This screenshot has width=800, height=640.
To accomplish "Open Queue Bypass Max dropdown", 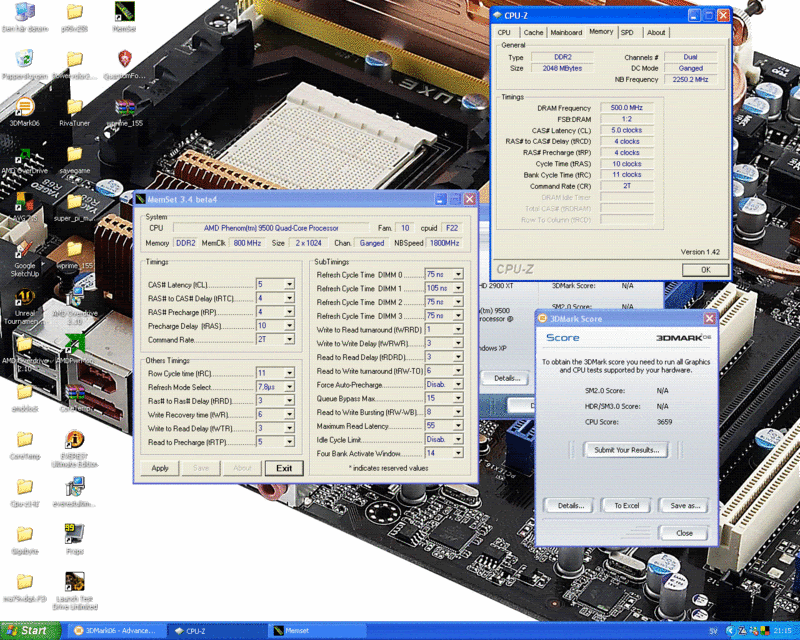I will click(x=458, y=398).
